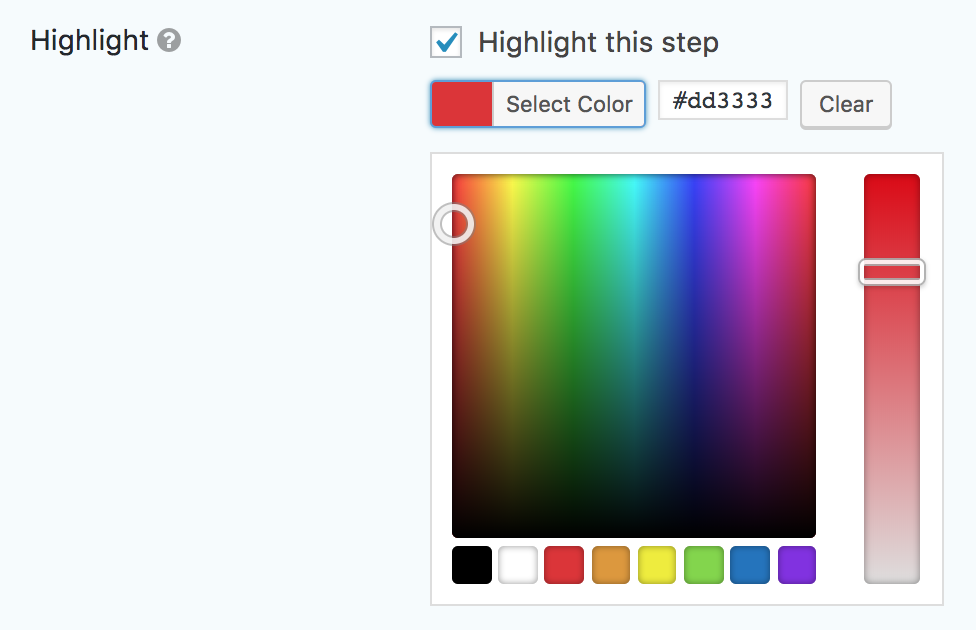976x630 pixels.
Task: Click the red current color preview swatch
Action: (x=462, y=104)
